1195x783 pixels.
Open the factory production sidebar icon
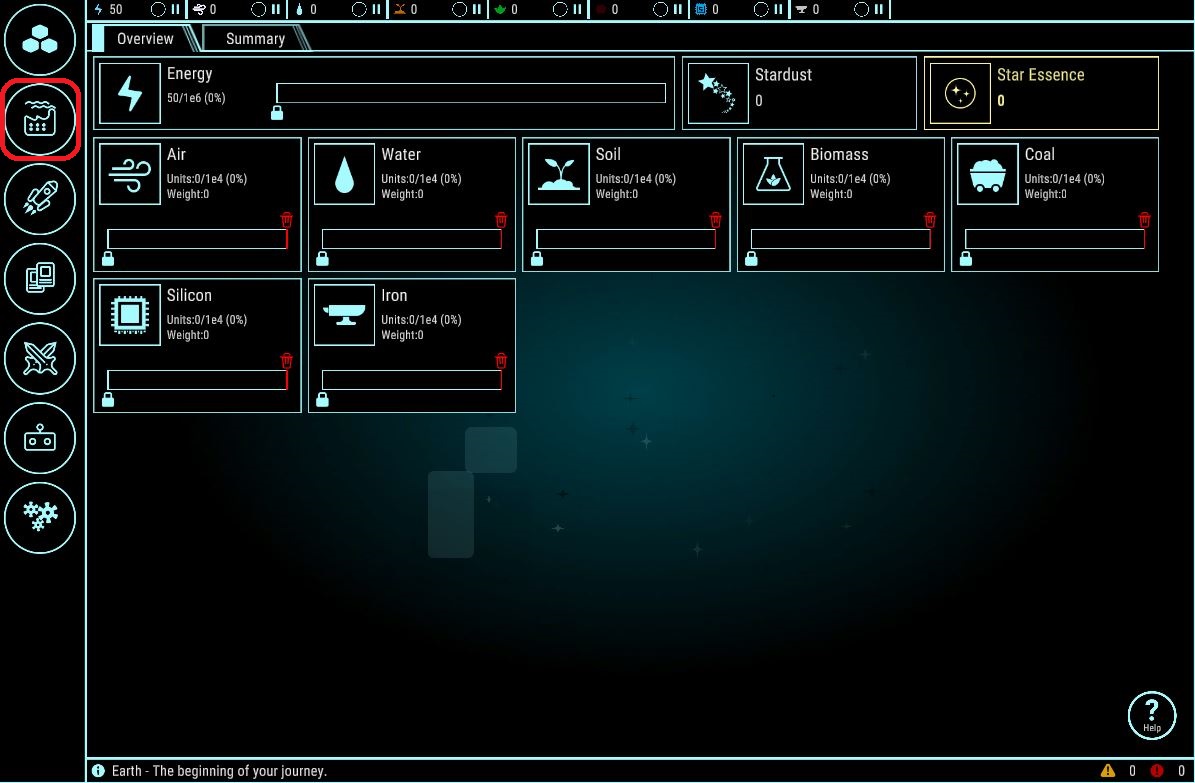pyautogui.click(x=40, y=121)
